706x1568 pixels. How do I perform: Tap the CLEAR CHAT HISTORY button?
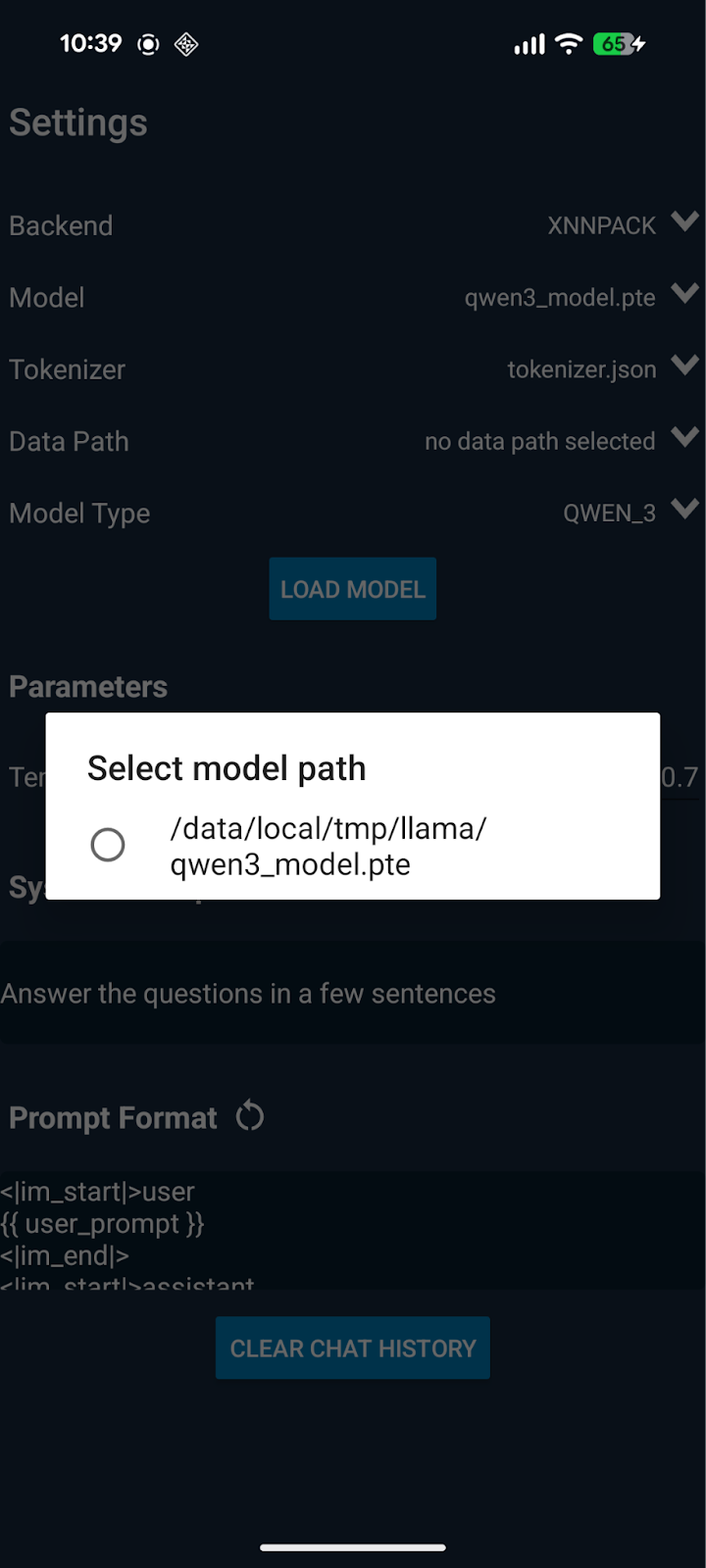click(x=353, y=1348)
